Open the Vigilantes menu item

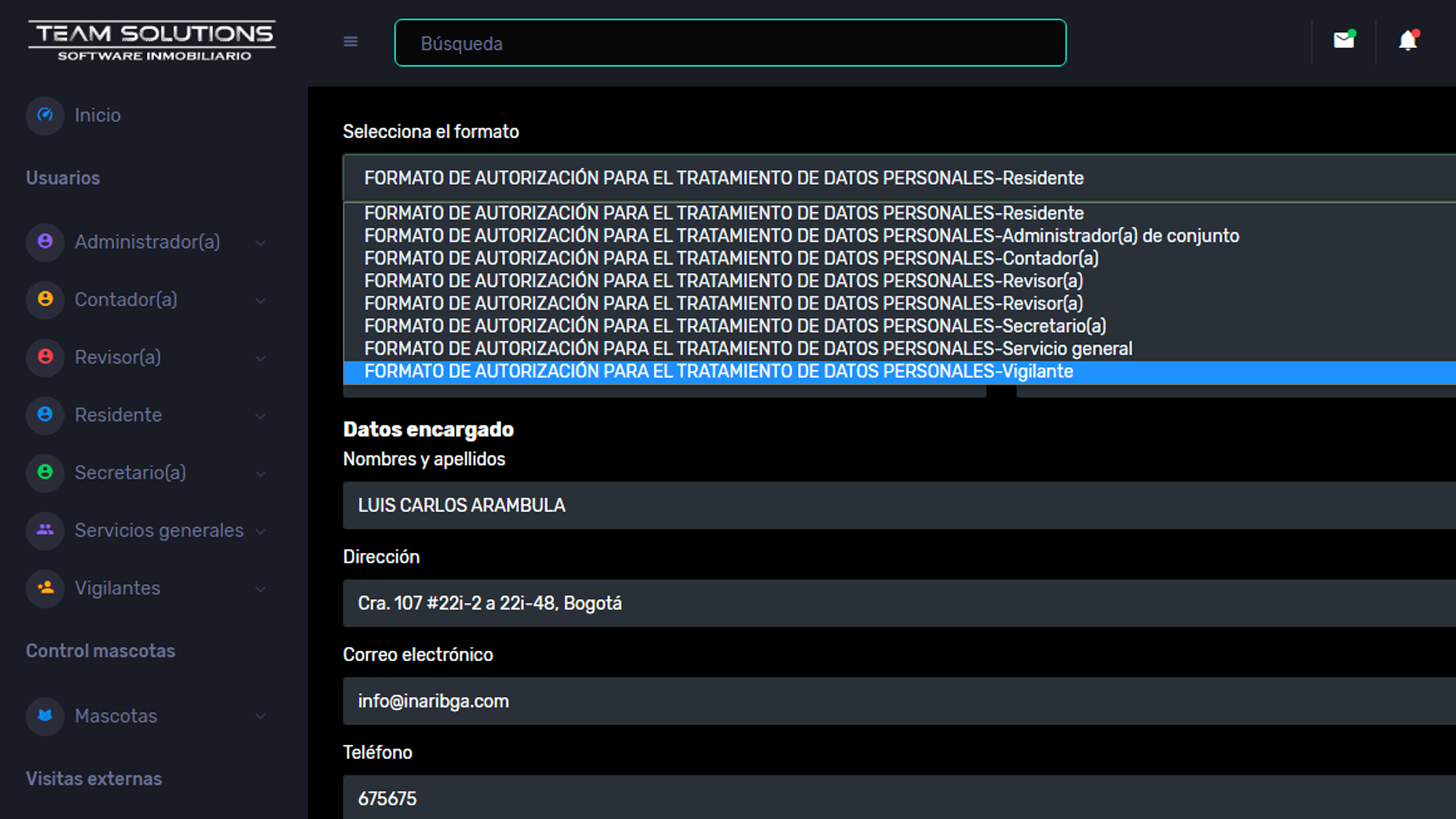pos(118,588)
